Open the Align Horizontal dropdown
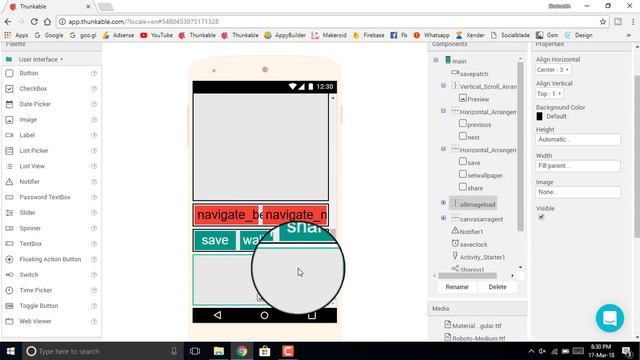The width and height of the screenshot is (640, 360). click(x=553, y=70)
